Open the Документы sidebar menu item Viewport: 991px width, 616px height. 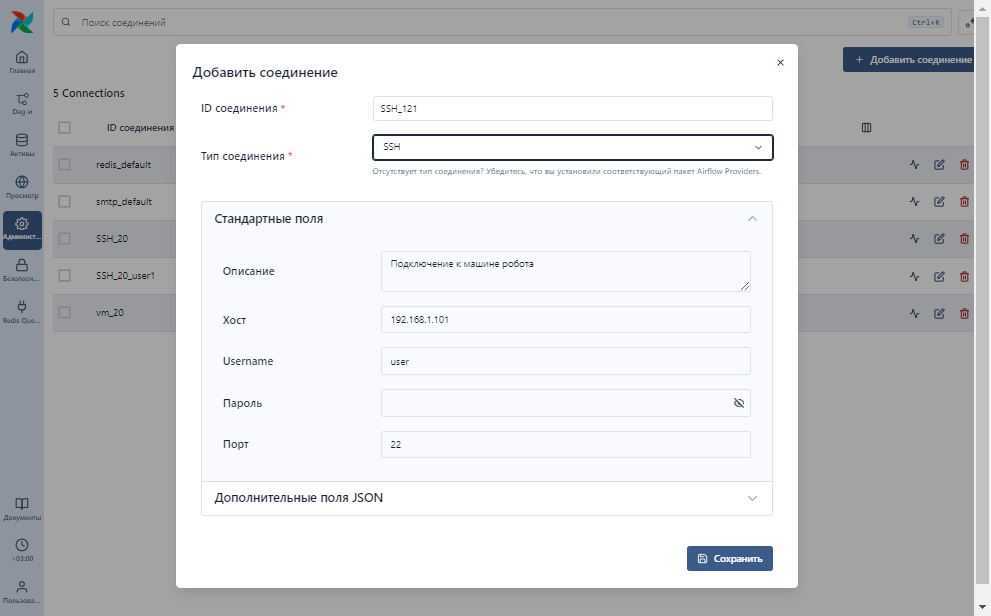pos(22,509)
